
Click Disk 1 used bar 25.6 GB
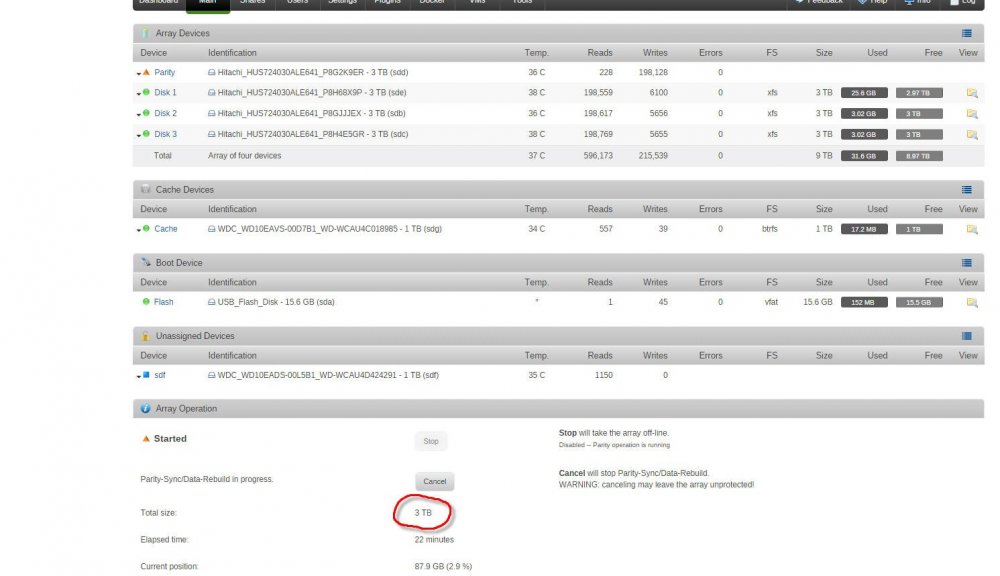point(864,93)
